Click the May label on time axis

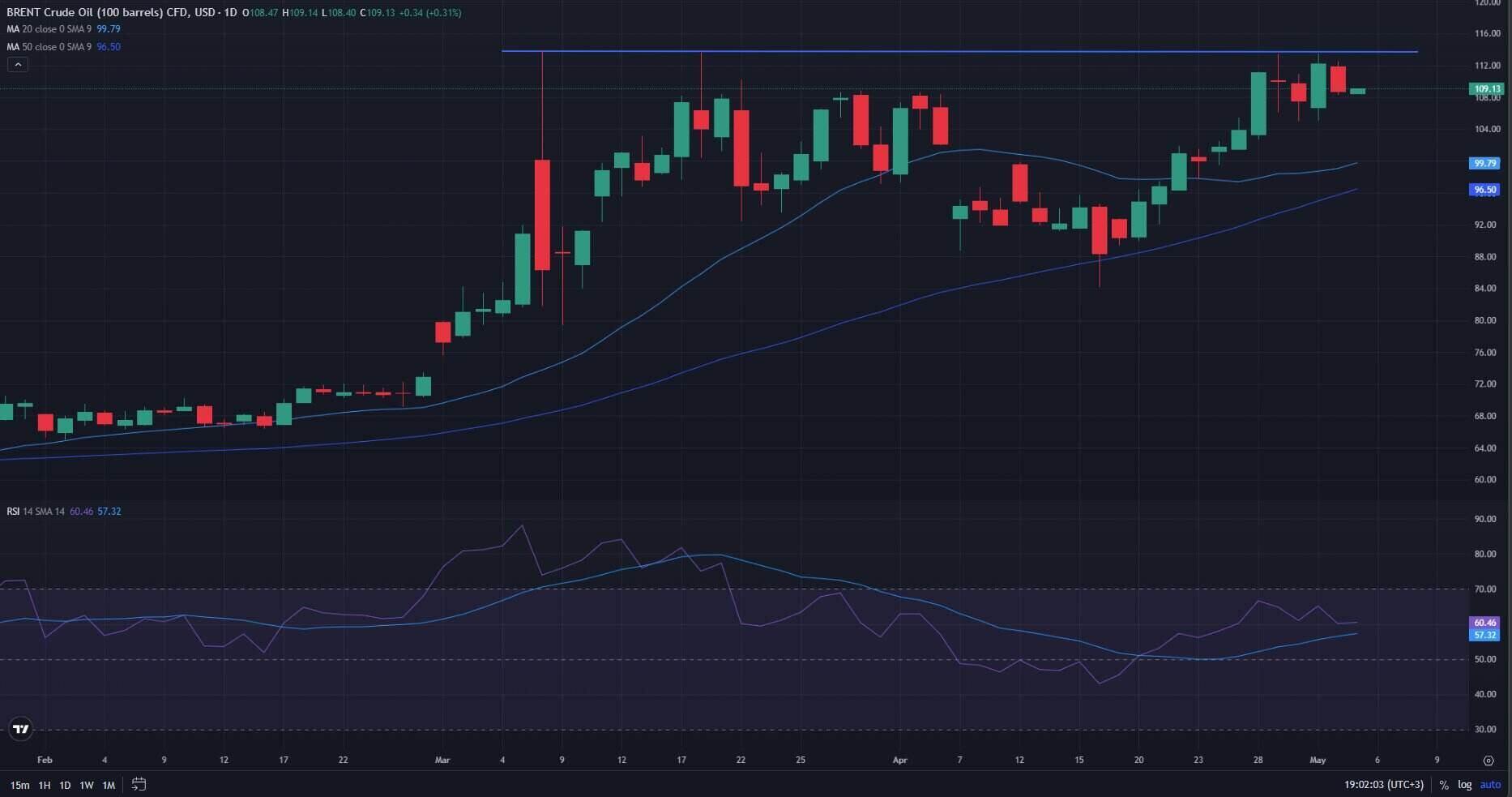(1318, 761)
